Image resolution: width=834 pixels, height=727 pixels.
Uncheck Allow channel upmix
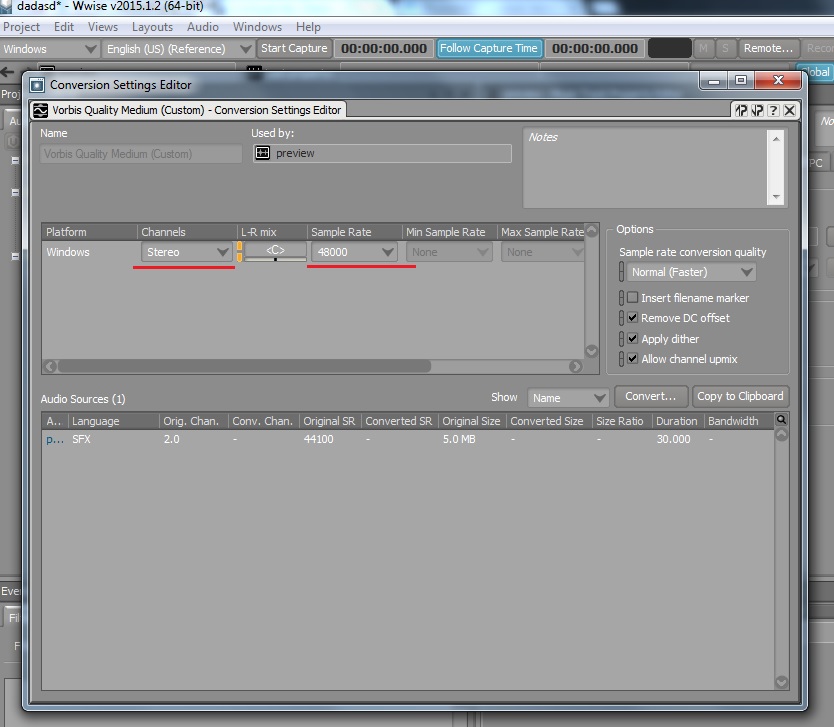click(x=632, y=358)
